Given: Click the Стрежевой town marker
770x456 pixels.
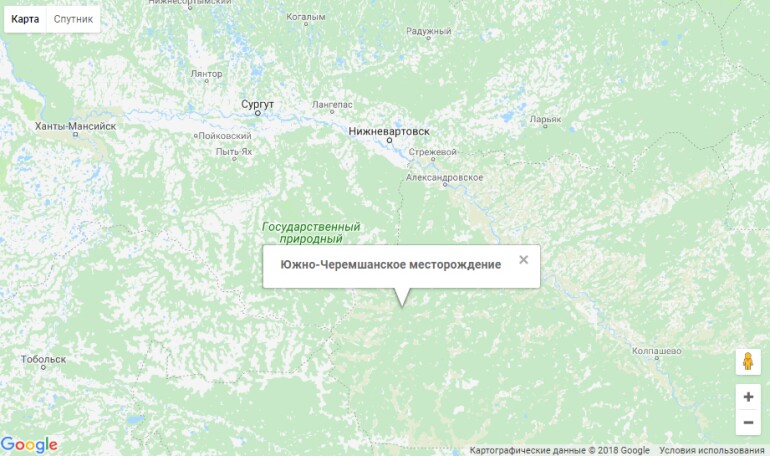Looking at the screenshot, I should (x=433, y=159).
